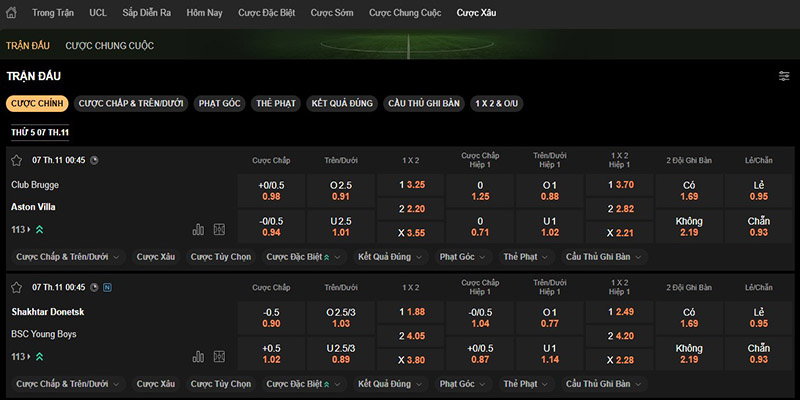The height and width of the screenshot is (400, 800).
Task: Click Cược Xâu button under Club Brugge match
Action: coord(156,257)
